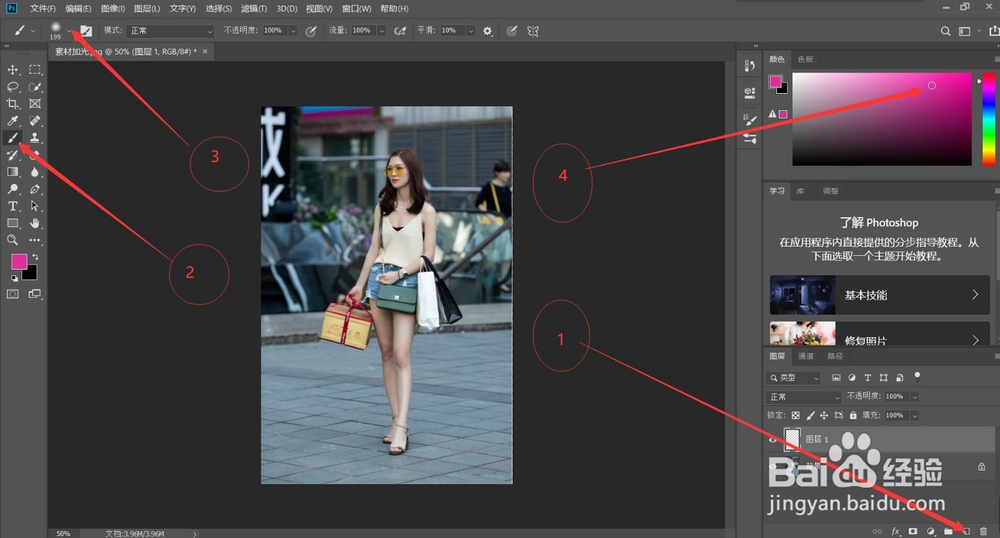This screenshot has width=1000, height=538.
Task: Select the Brush tool in the toolbar
Action: (x=13, y=137)
